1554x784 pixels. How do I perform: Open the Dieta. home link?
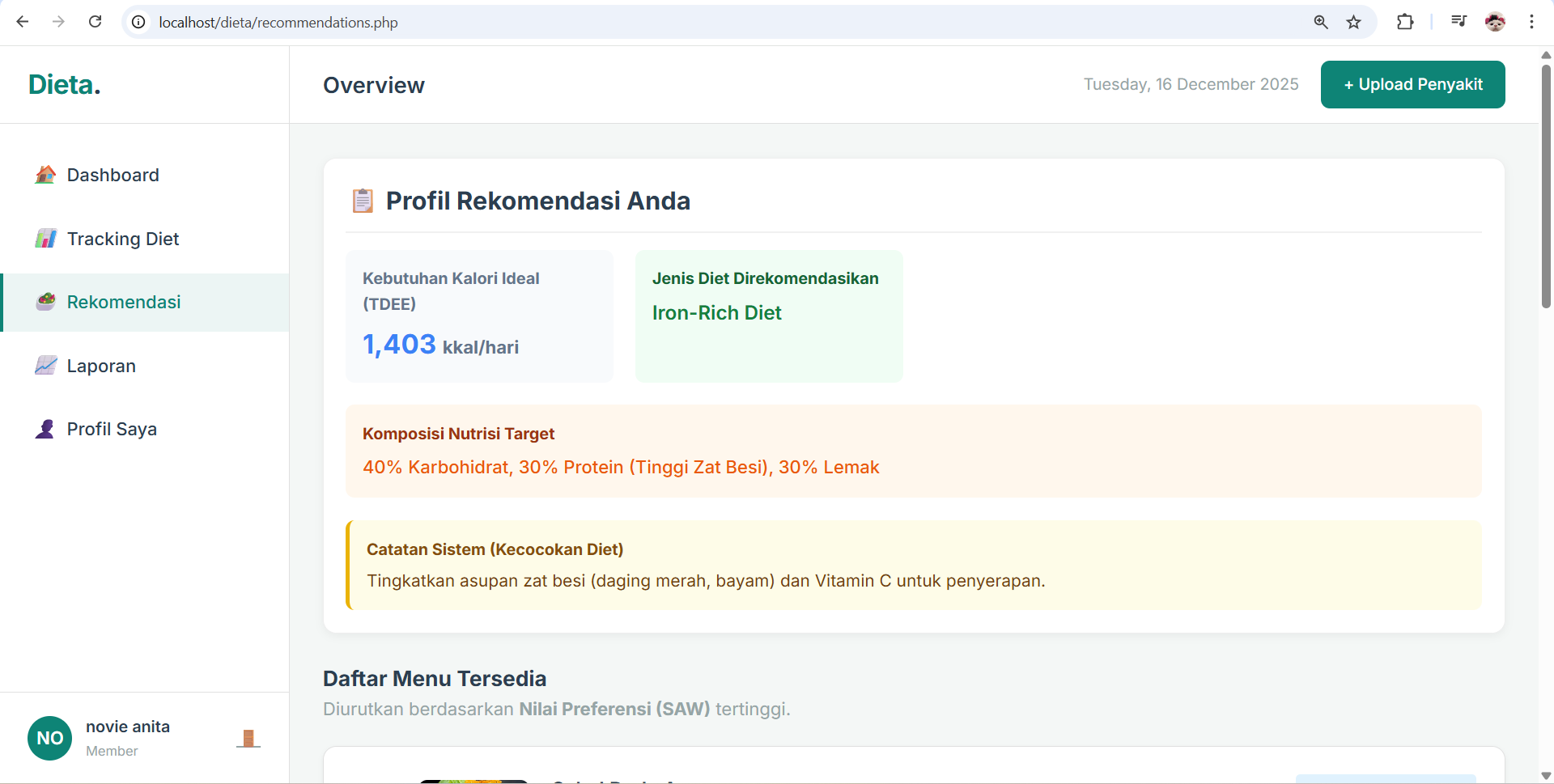(x=64, y=84)
